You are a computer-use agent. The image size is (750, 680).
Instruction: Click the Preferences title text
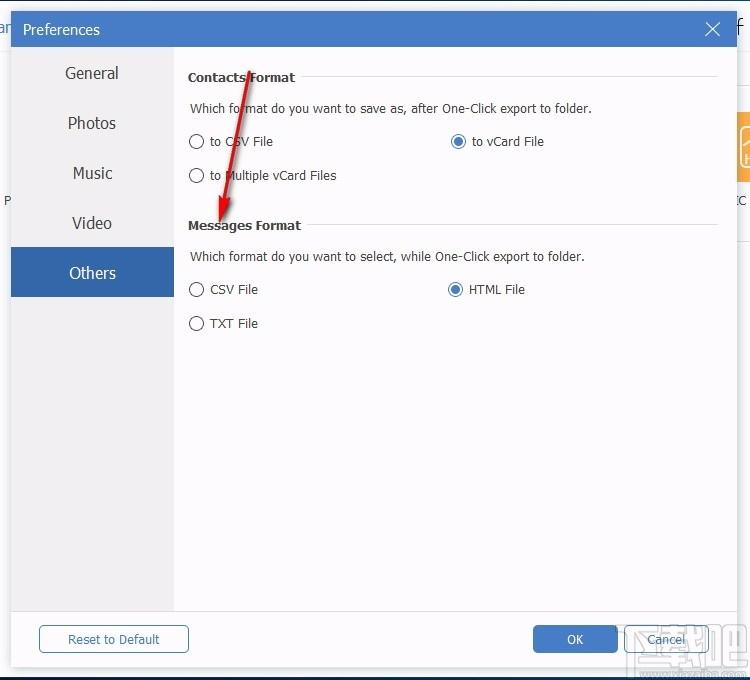click(61, 30)
